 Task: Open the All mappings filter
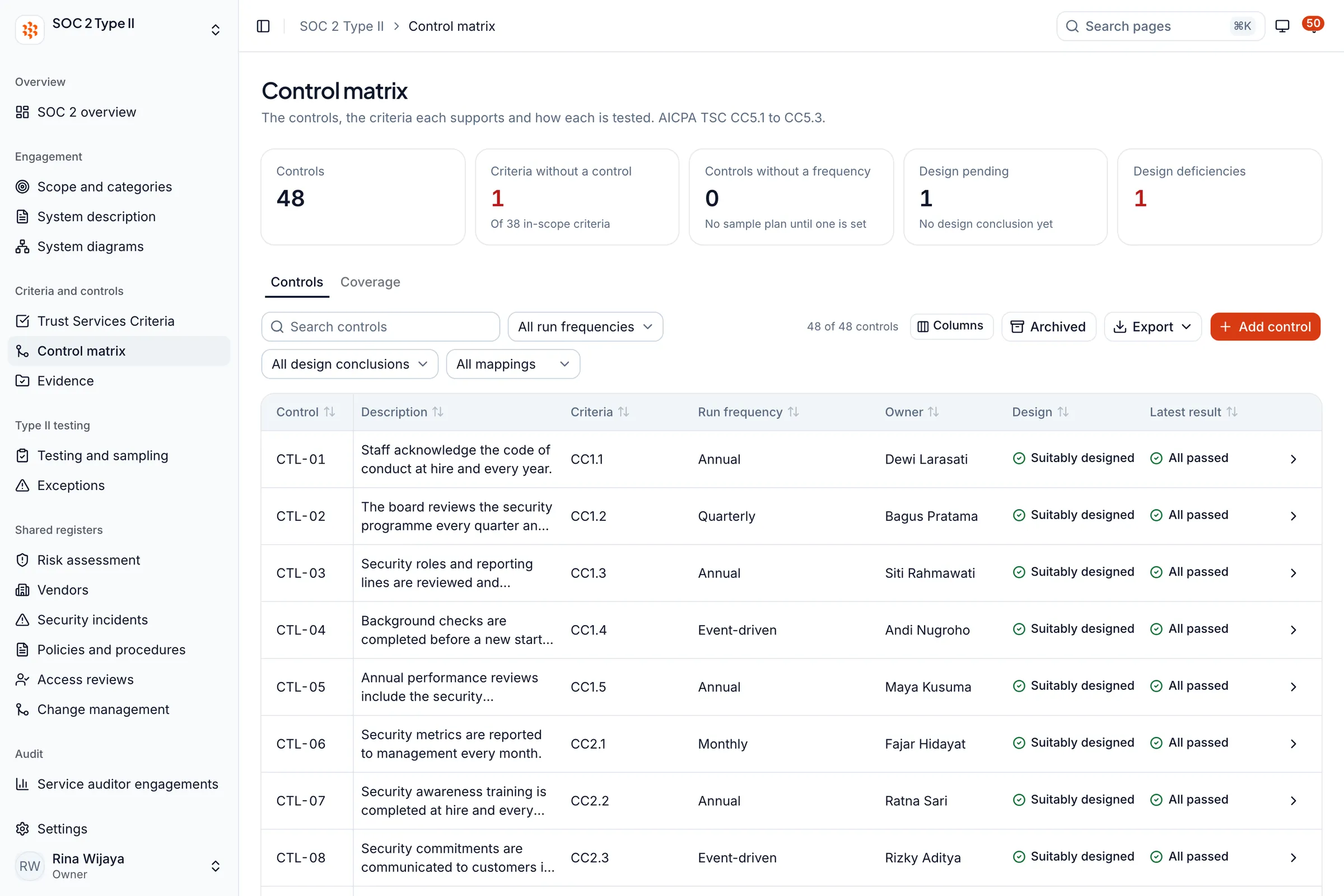(x=513, y=364)
